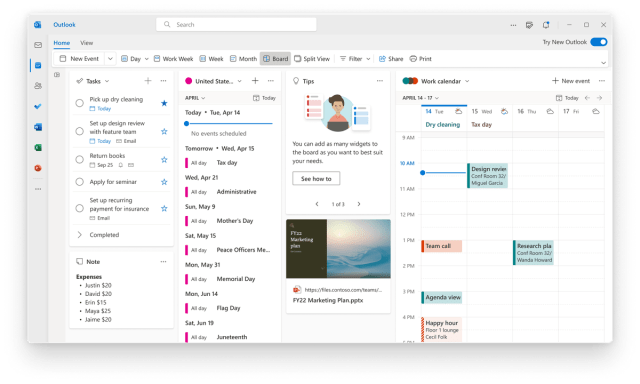Viewport: 640px width, 384px height.
Task: Open New Event dropdown arrow
Action: pyautogui.click(x=110, y=59)
